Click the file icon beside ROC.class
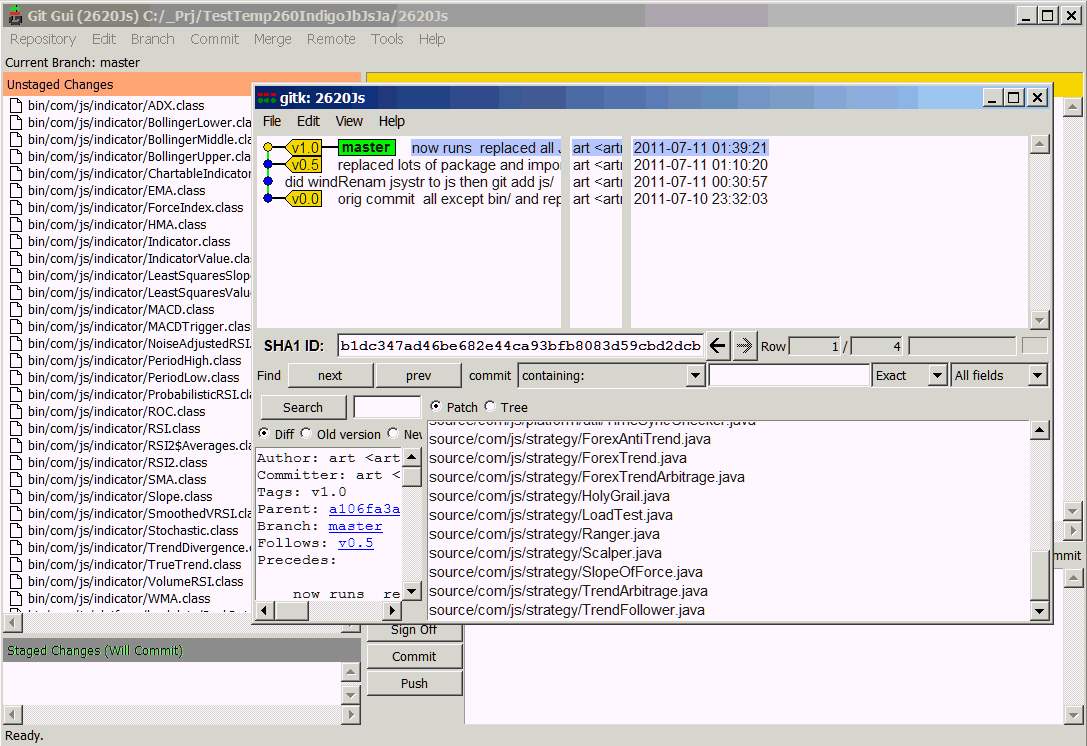1087x746 pixels. [15, 411]
